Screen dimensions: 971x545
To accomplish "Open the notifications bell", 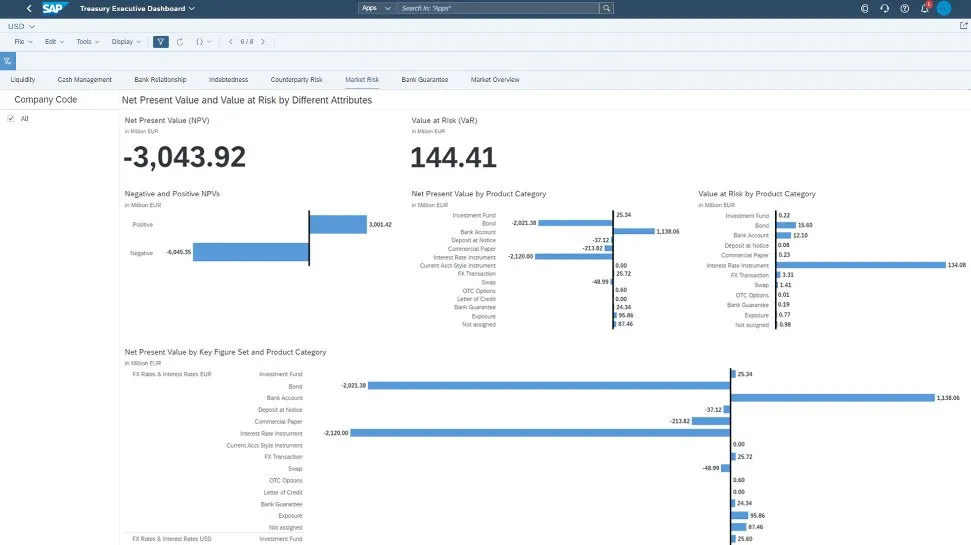I will 924,8.
